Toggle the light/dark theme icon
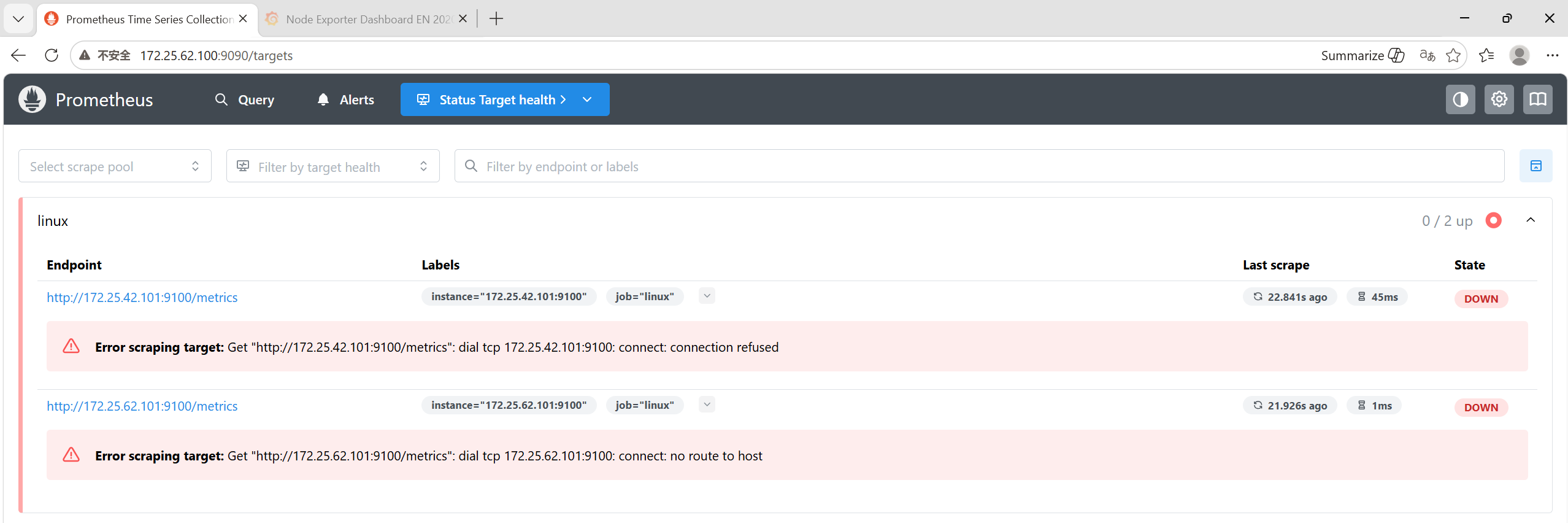The image size is (1568, 523). pos(1460,99)
